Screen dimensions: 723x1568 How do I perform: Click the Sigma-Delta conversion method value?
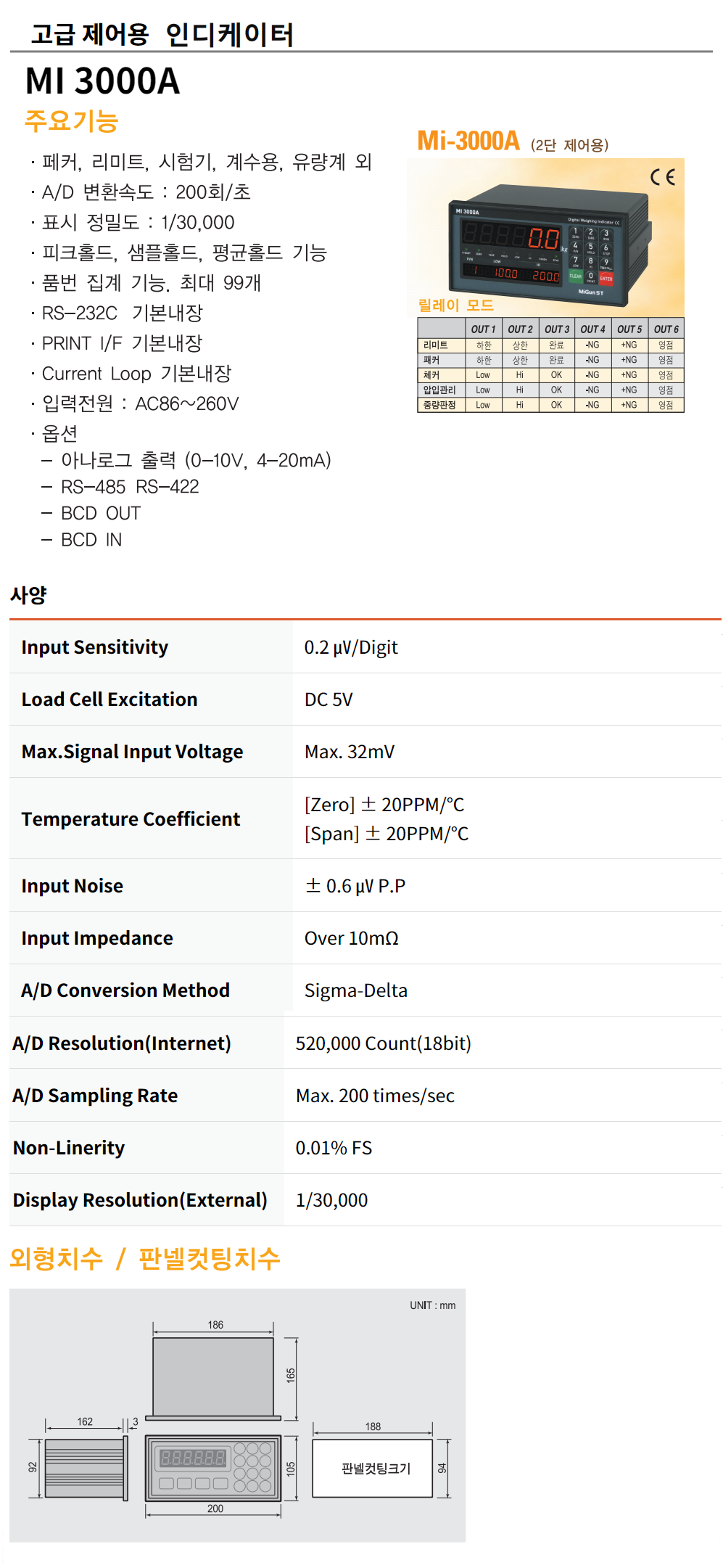[356, 990]
